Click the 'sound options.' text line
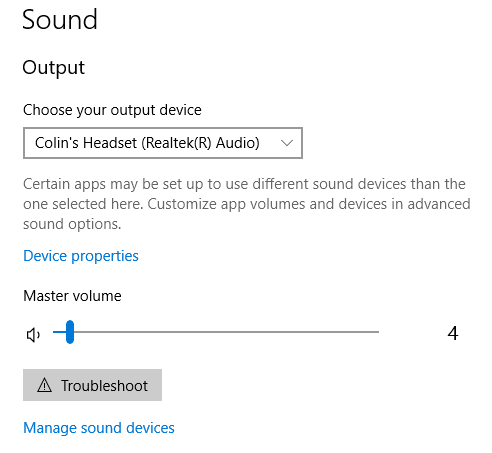This screenshot has height=453, width=492. tap(72, 224)
